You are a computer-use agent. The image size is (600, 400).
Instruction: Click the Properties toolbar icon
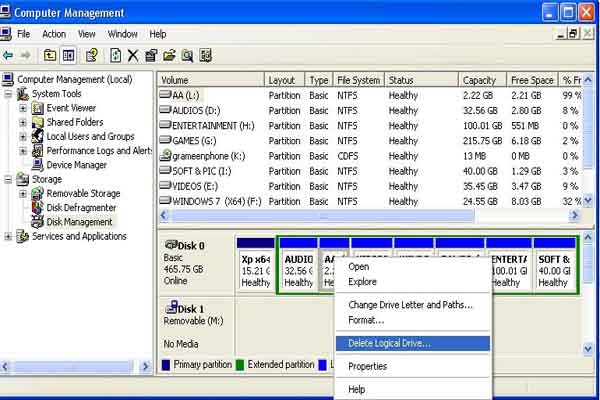pos(151,55)
